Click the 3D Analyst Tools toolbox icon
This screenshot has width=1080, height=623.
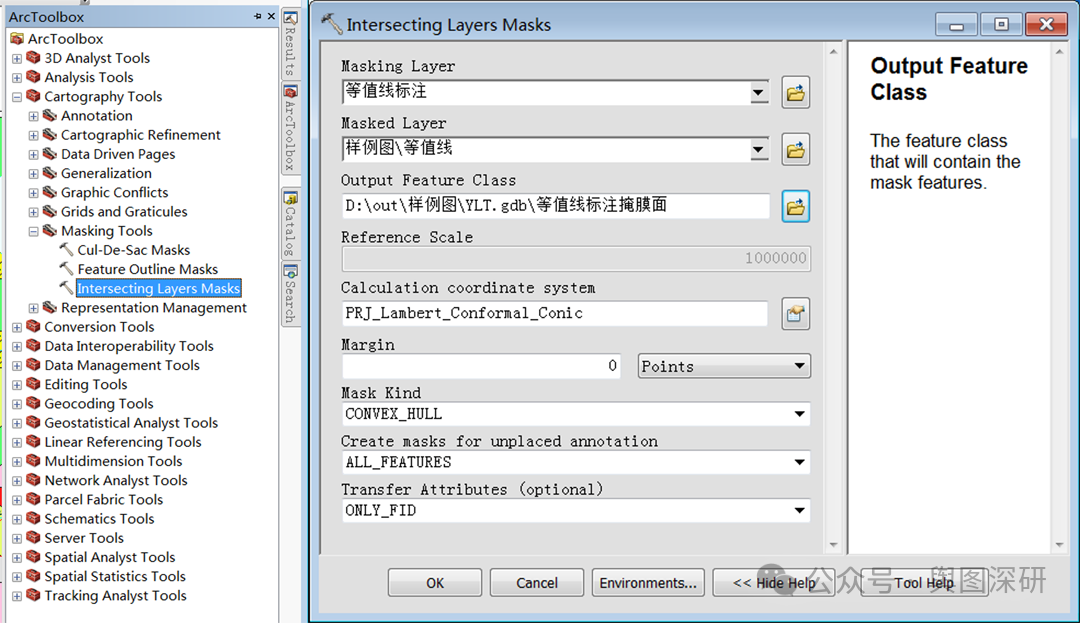coord(33,58)
